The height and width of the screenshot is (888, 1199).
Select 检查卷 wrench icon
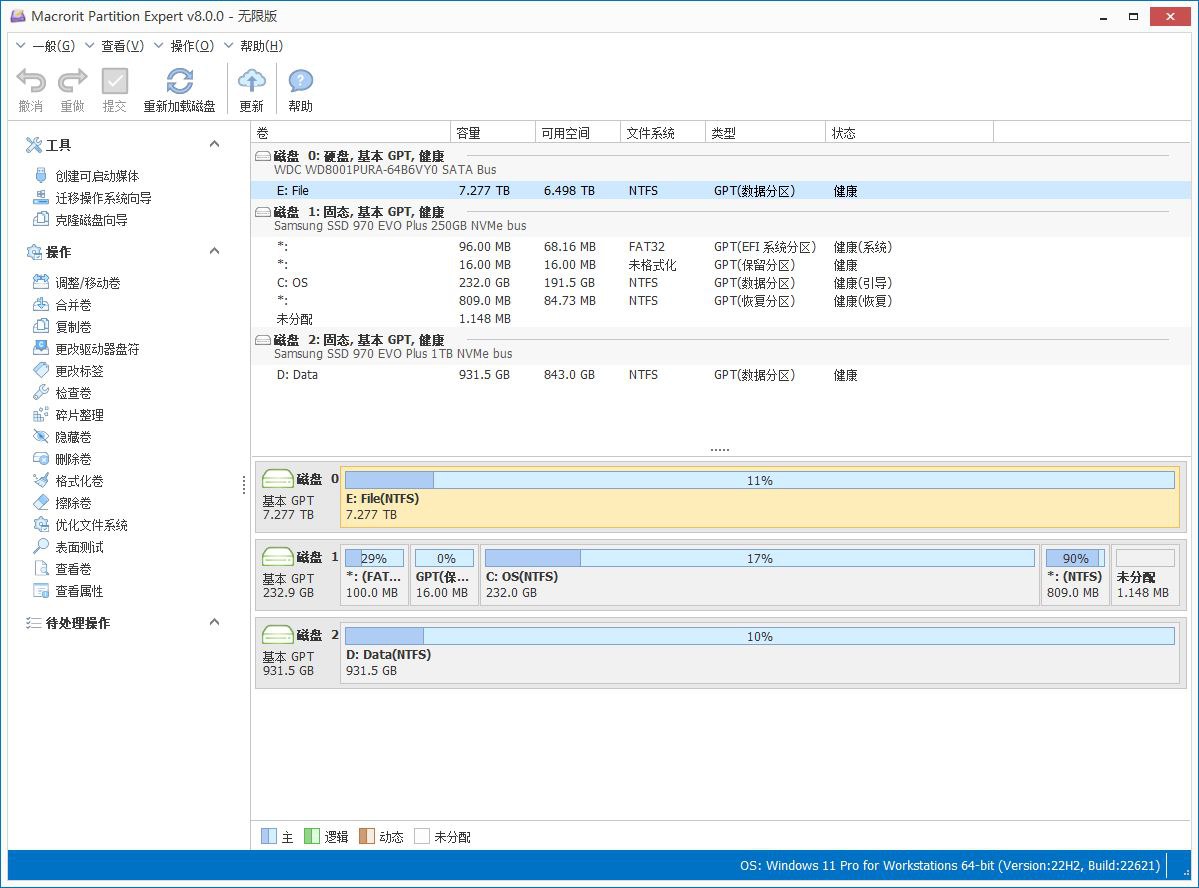(x=41, y=392)
